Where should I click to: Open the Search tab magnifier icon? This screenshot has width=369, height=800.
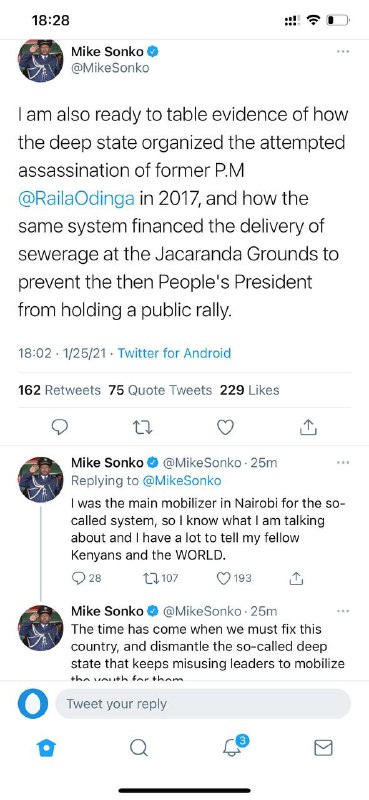point(138,748)
